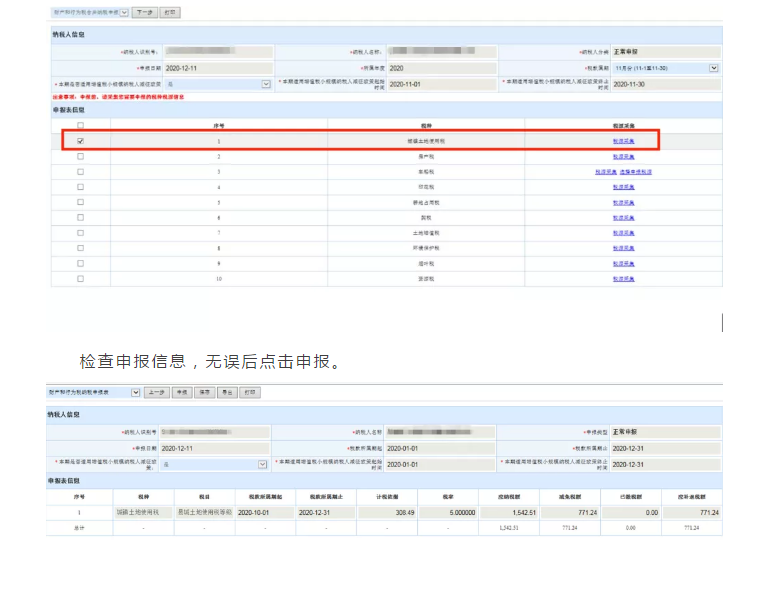Click the 已缴税额 cell showing 0.00
The height and width of the screenshot is (595, 776).
click(630, 512)
